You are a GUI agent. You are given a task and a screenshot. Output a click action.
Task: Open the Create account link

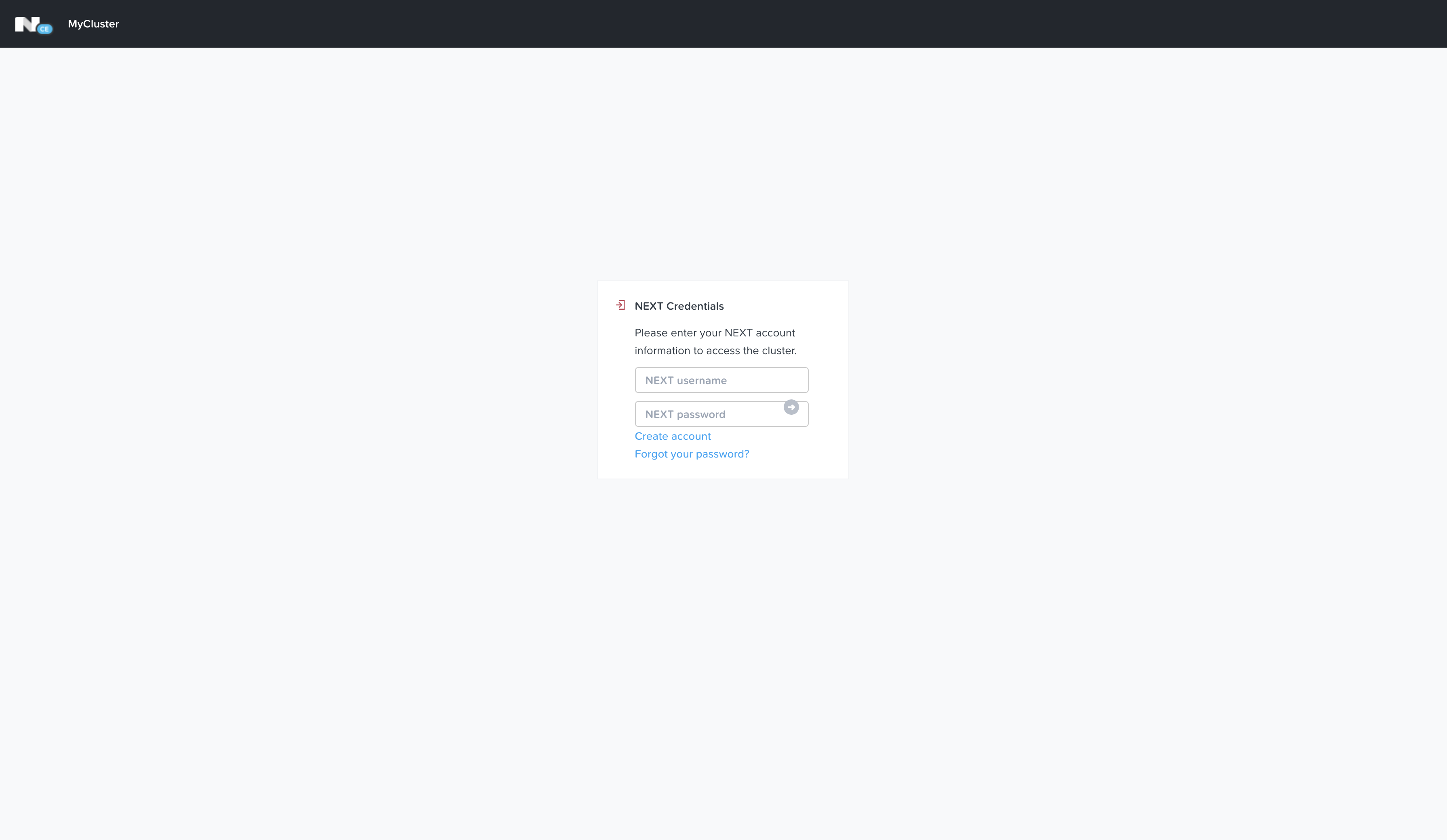[x=672, y=437]
